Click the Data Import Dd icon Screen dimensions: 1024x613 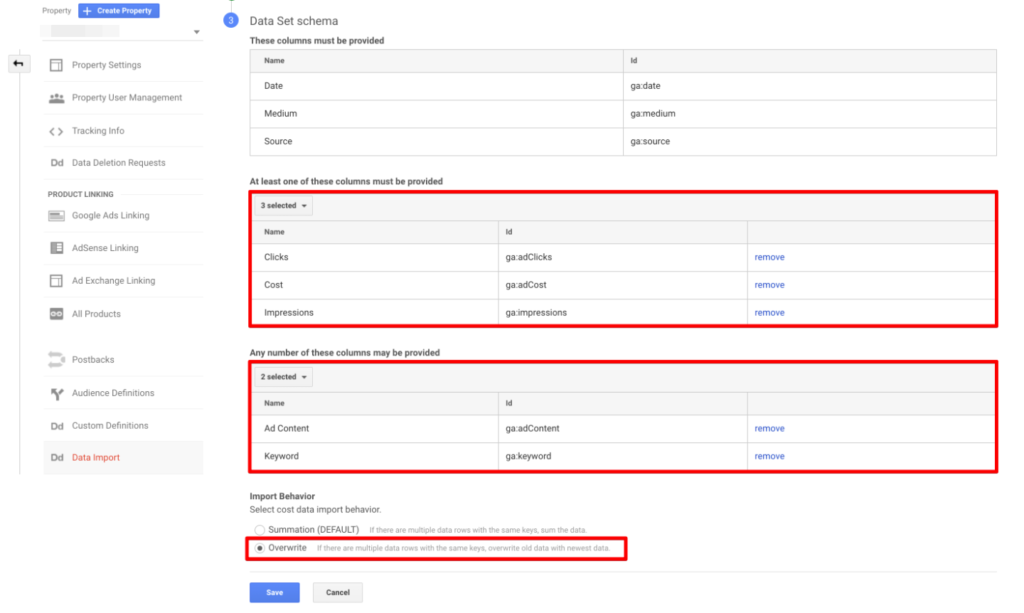pyautogui.click(x=57, y=458)
